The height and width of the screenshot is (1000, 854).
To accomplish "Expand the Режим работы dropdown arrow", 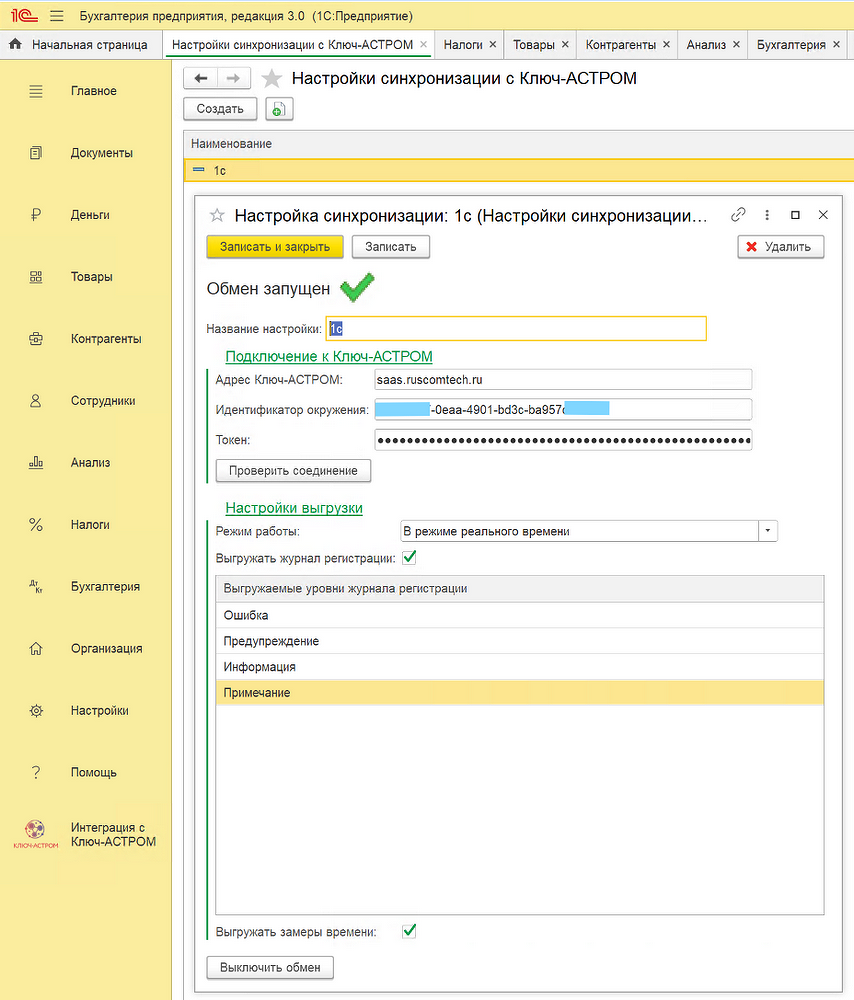I will click(x=768, y=531).
